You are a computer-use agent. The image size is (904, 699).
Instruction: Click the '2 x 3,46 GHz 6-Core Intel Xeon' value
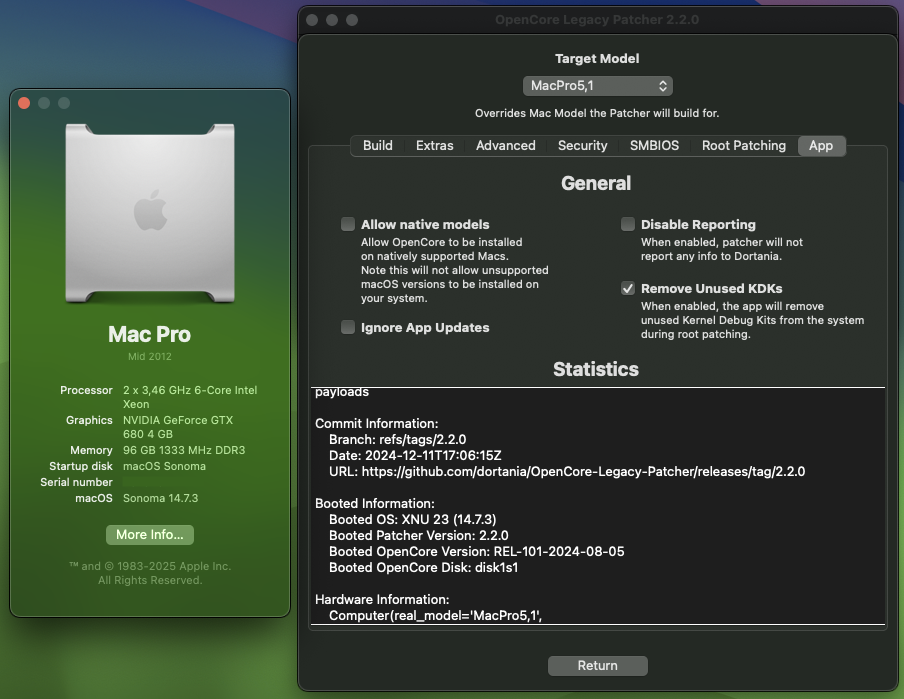[x=190, y=397]
